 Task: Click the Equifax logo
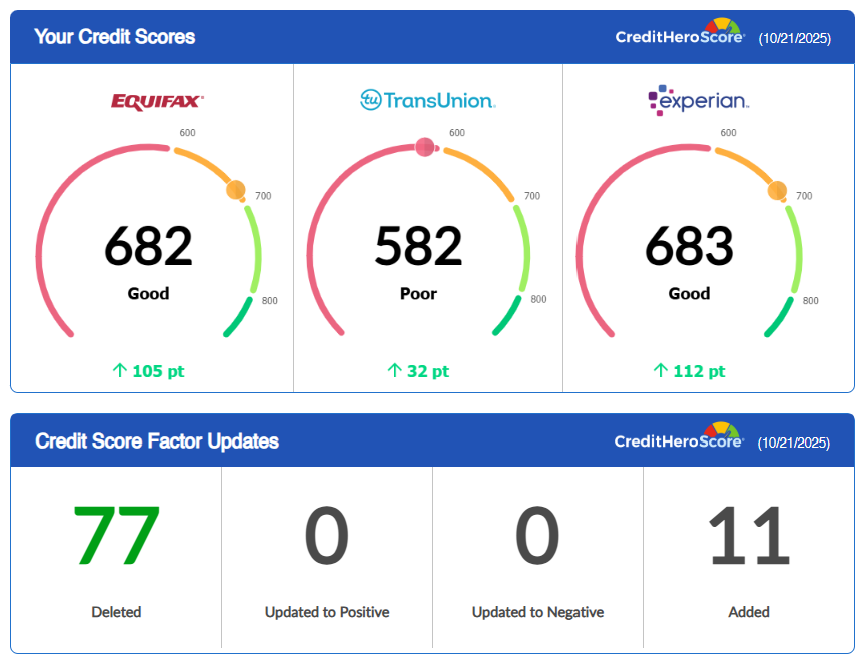157,100
